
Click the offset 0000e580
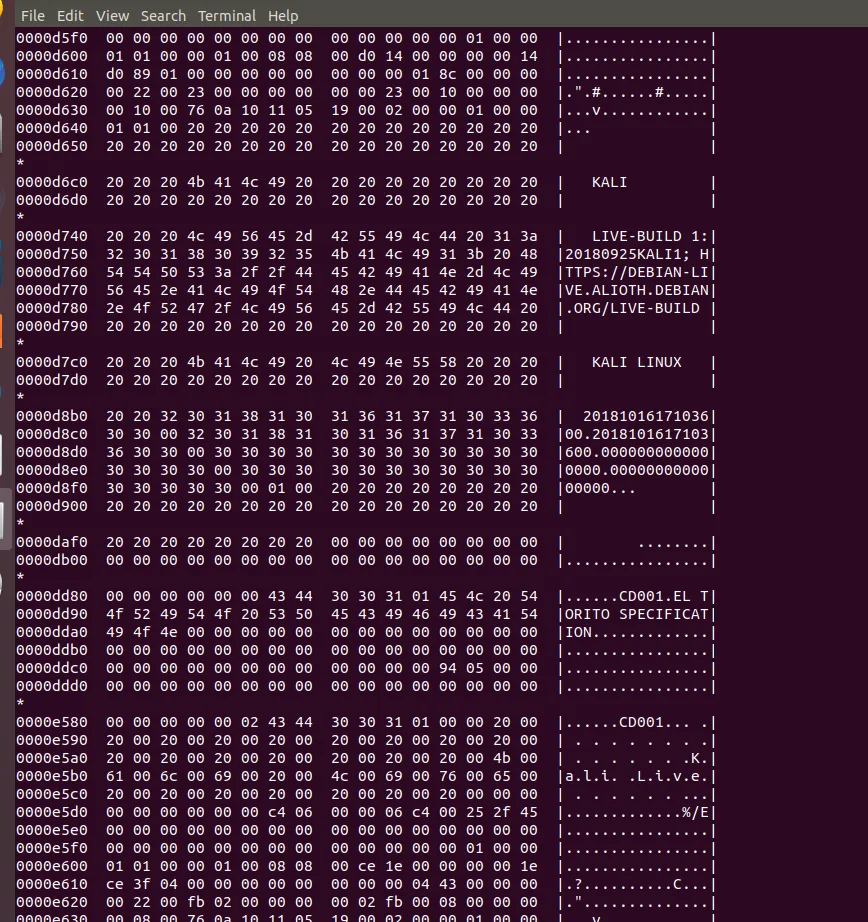coord(52,722)
